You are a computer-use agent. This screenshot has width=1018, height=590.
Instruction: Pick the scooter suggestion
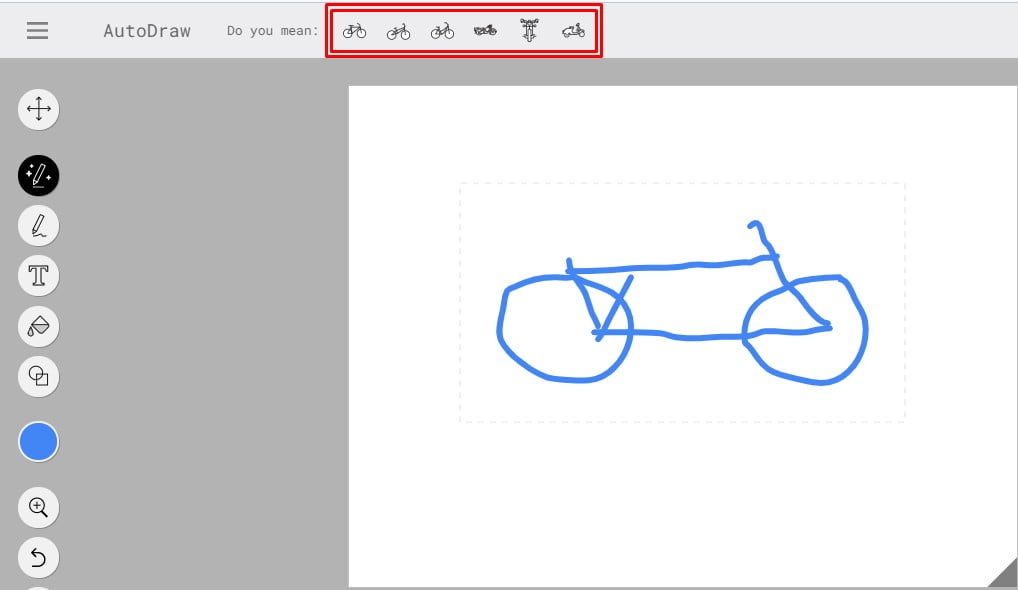tap(573, 31)
